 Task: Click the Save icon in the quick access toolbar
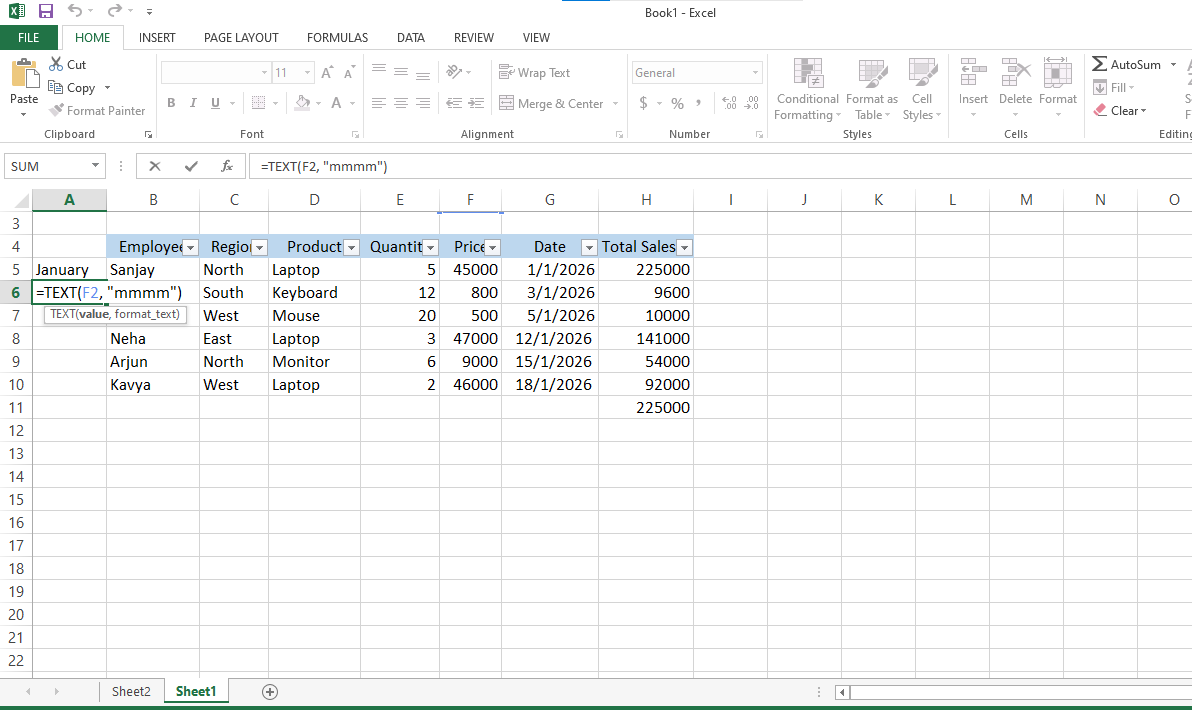pos(46,12)
